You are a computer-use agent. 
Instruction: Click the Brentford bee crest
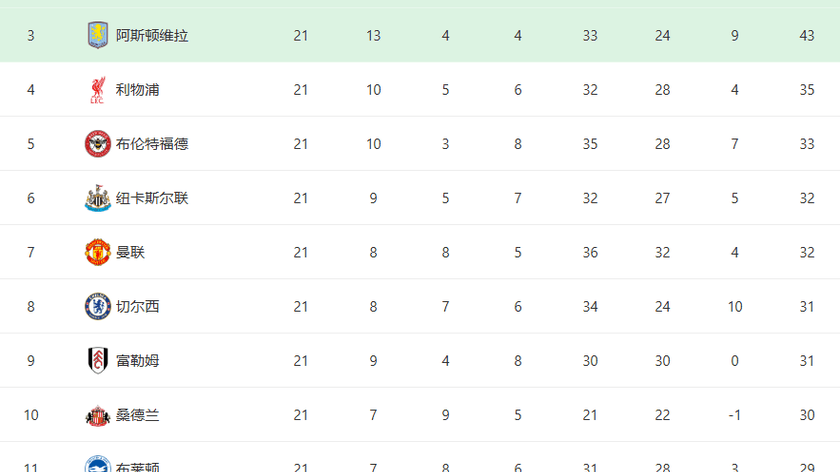click(x=97, y=144)
